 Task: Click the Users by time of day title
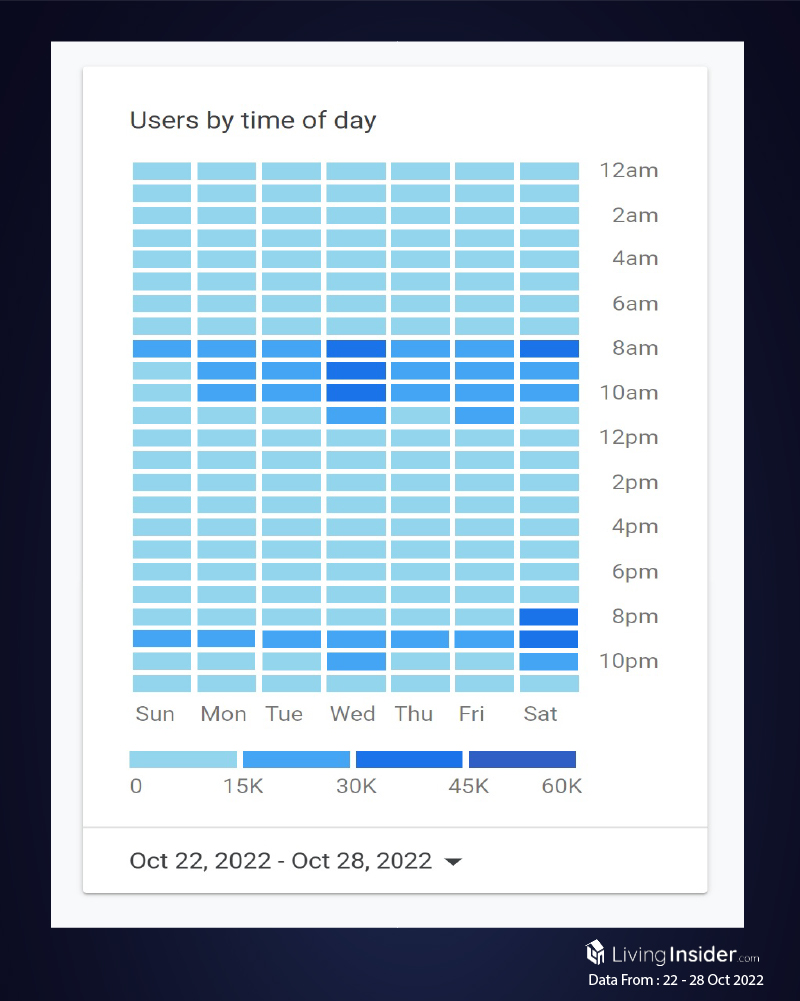(x=253, y=121)
